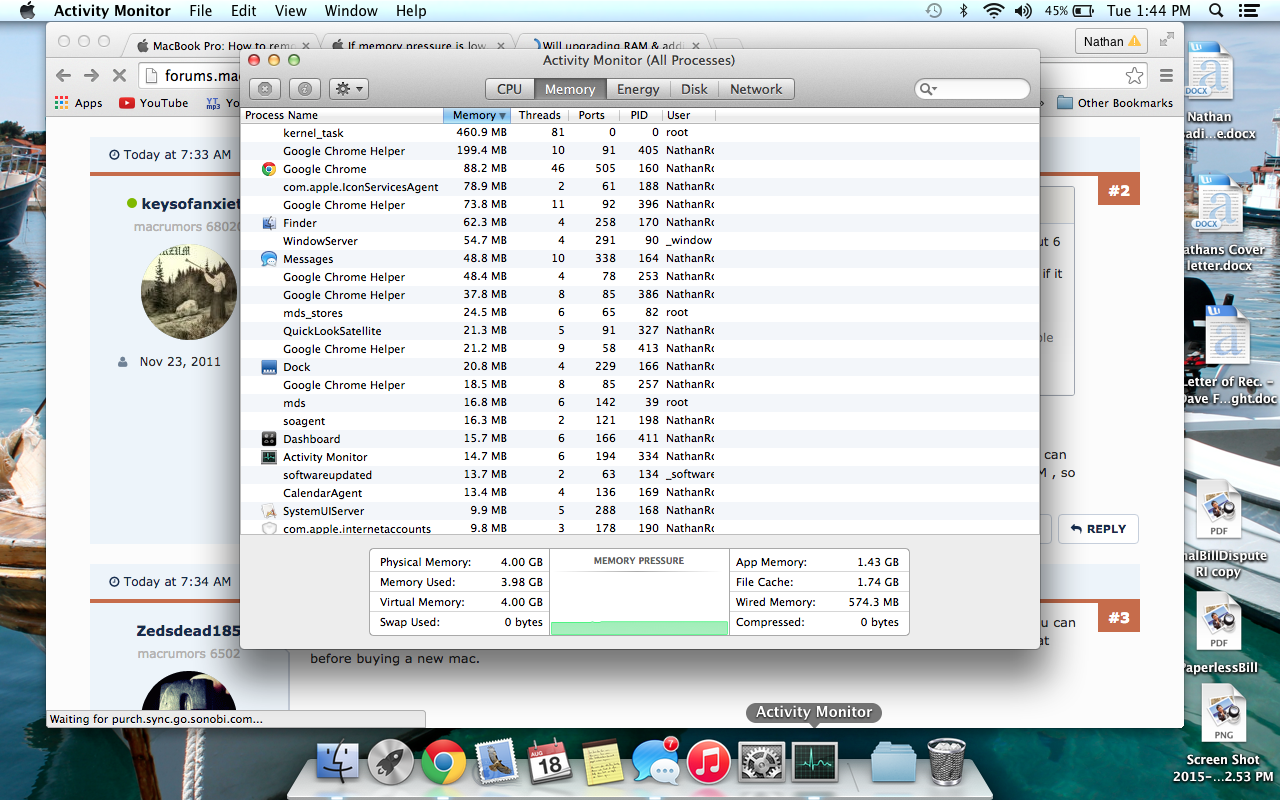Screen dimensions: 1280x800
Task: Bookmark page with Chrome star icon
Action: point(1134,75)
